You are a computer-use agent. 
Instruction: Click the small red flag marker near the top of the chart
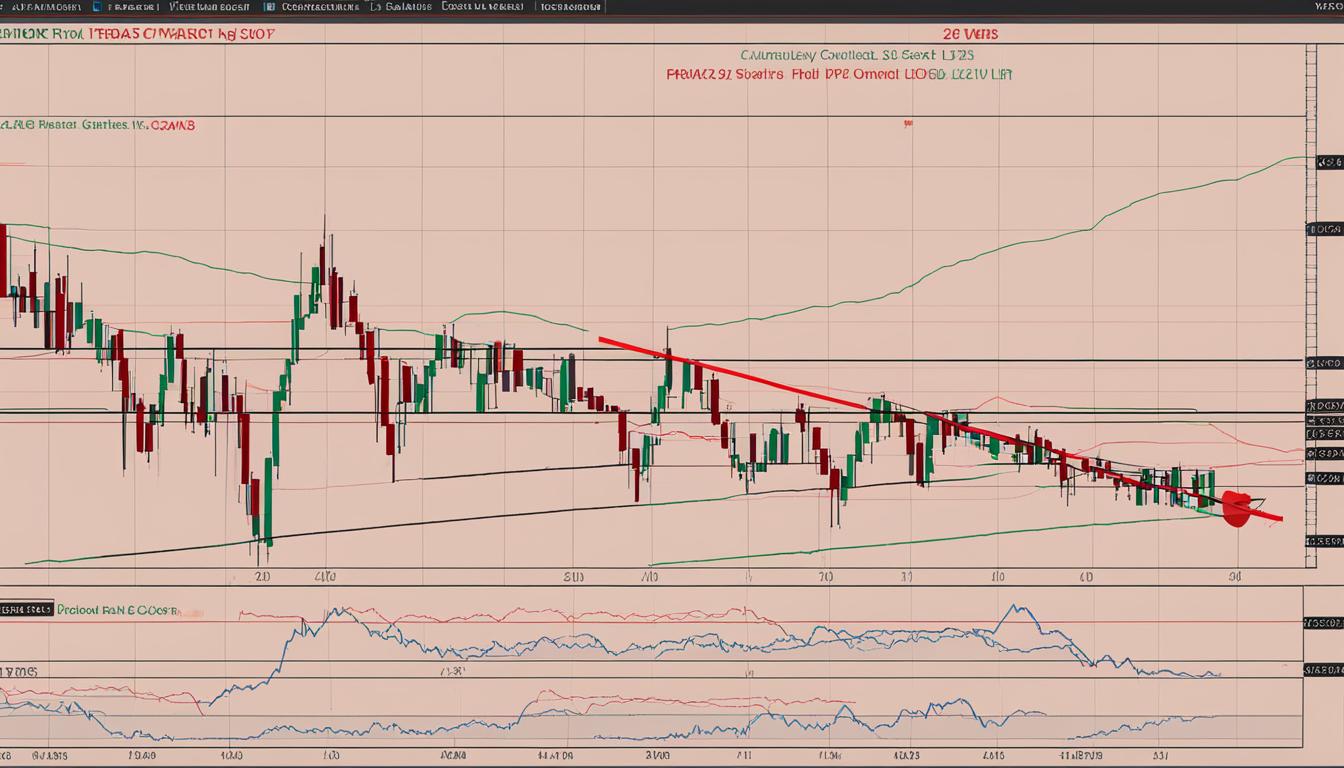coord(908,124)
